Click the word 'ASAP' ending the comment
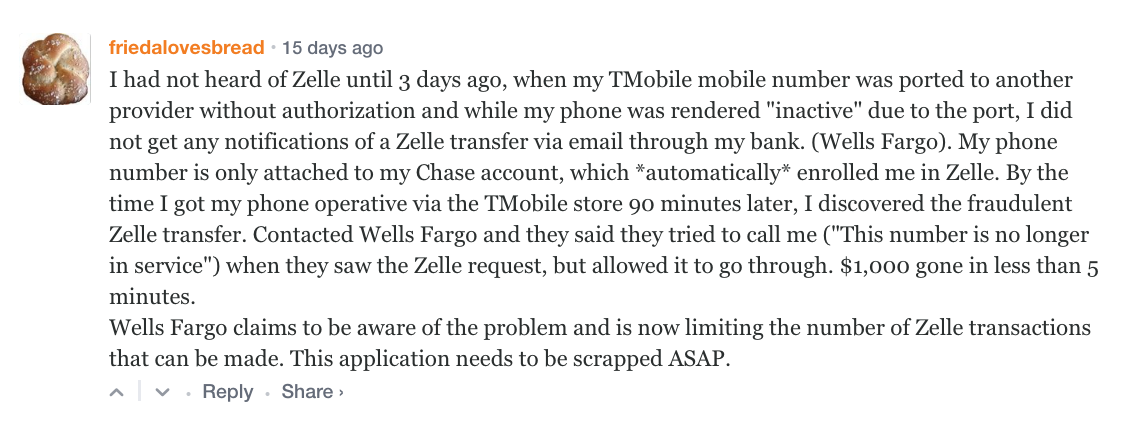1123x428 pixels. coord(698,359)
